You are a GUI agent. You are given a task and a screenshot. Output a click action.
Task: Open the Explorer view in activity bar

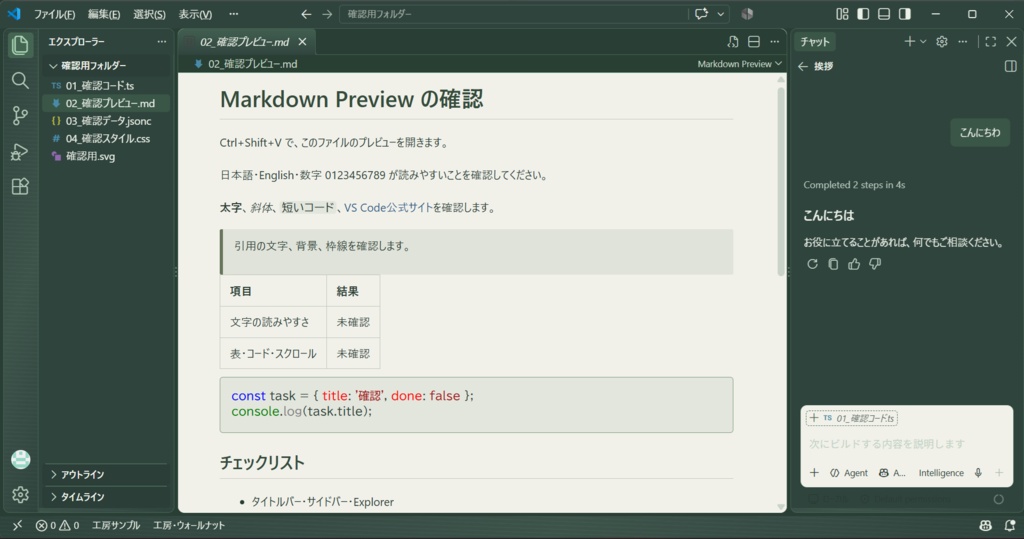click(x=20, y=45)
